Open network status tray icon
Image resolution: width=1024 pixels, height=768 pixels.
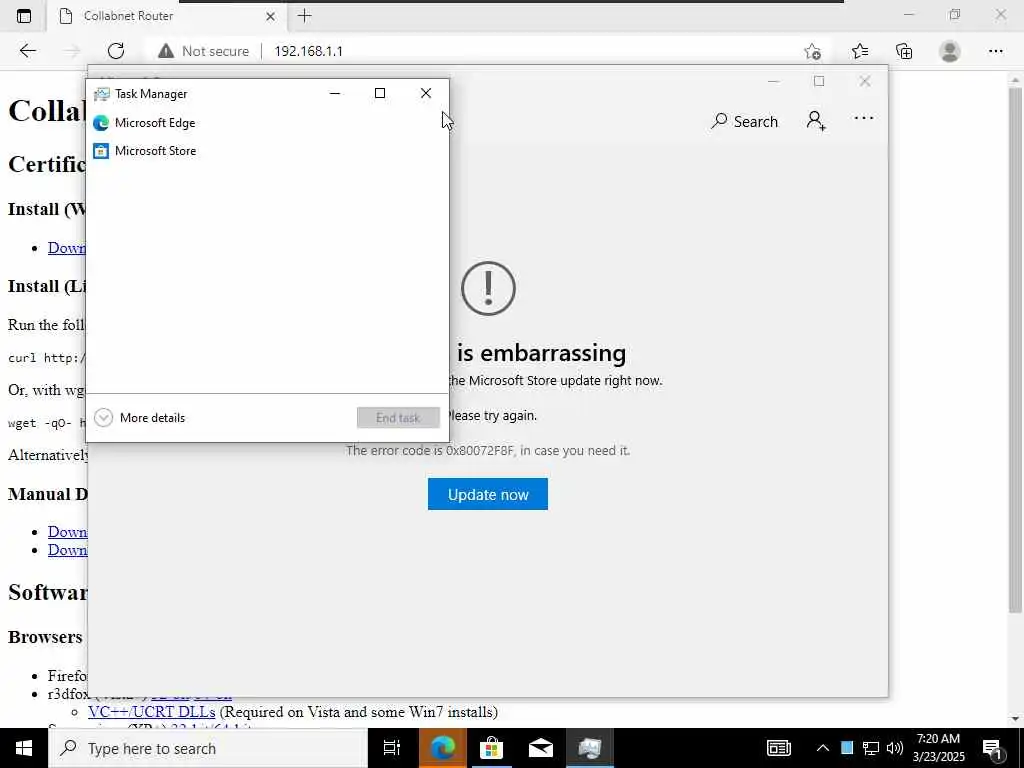click(x=871, y=748)
